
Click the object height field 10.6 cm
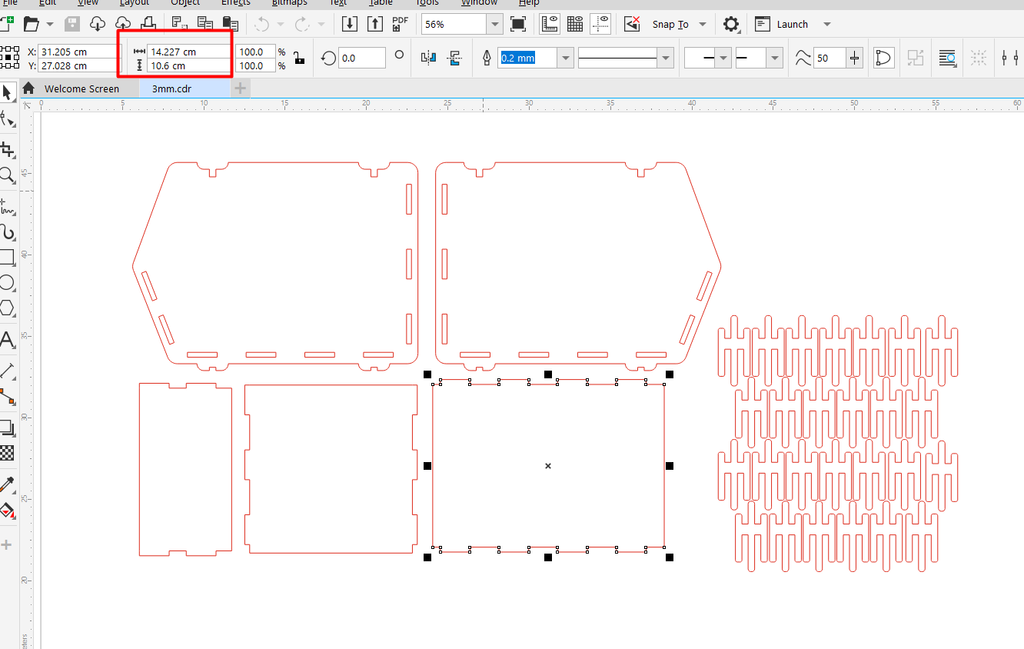pyautogui.click(x=188, y=66)
